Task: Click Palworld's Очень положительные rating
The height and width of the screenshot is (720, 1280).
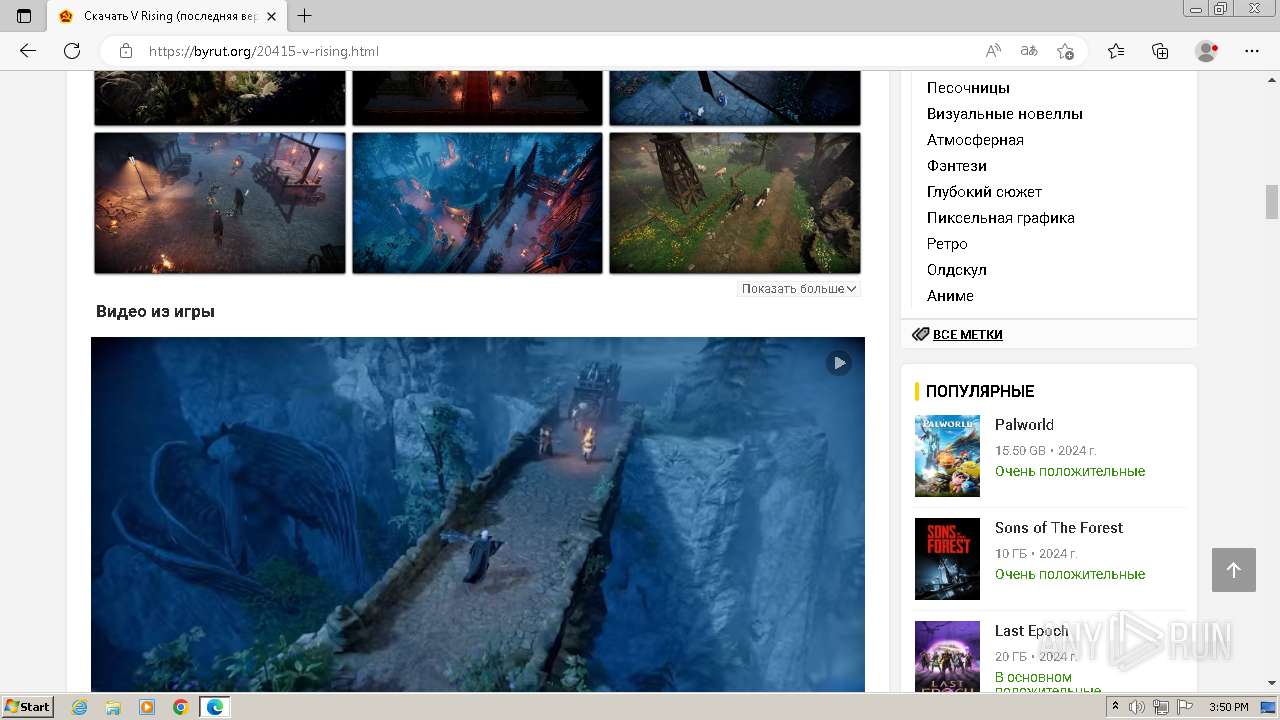Action: point(1070,471)
